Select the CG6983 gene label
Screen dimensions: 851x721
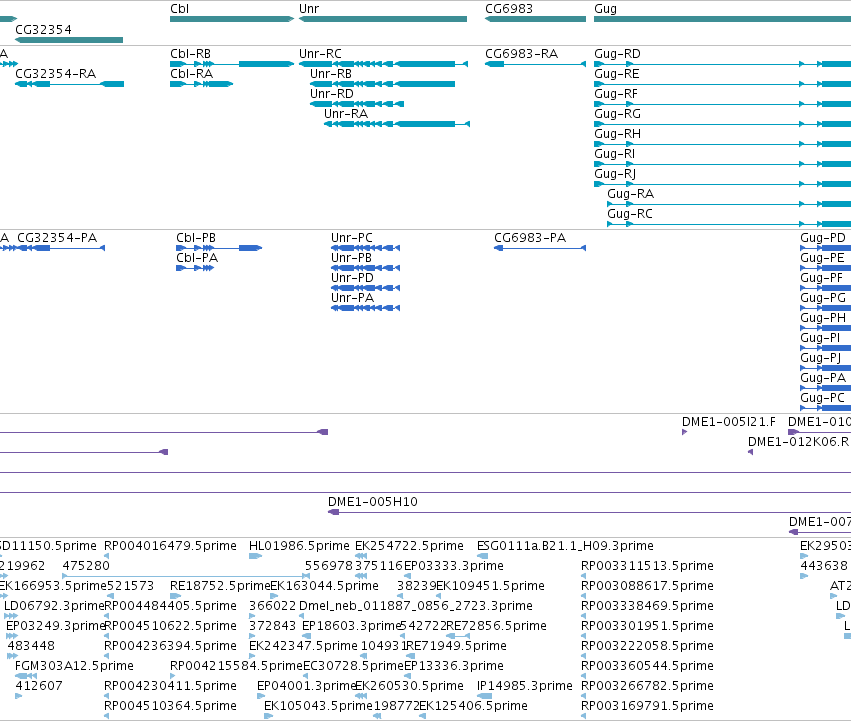pyautogui.click(x=509, y=9)
